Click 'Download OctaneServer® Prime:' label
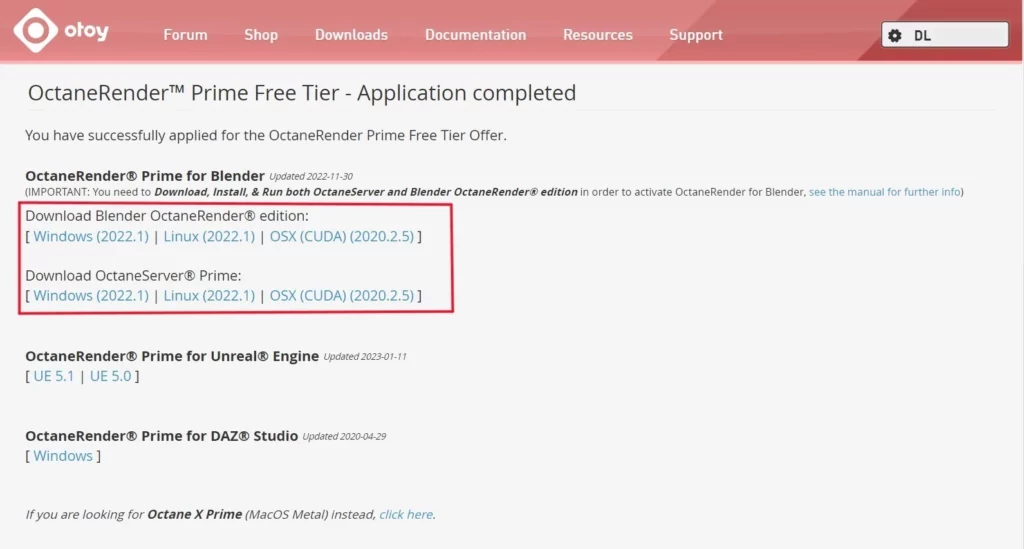The image size is (1024, 549). point(133,275)
